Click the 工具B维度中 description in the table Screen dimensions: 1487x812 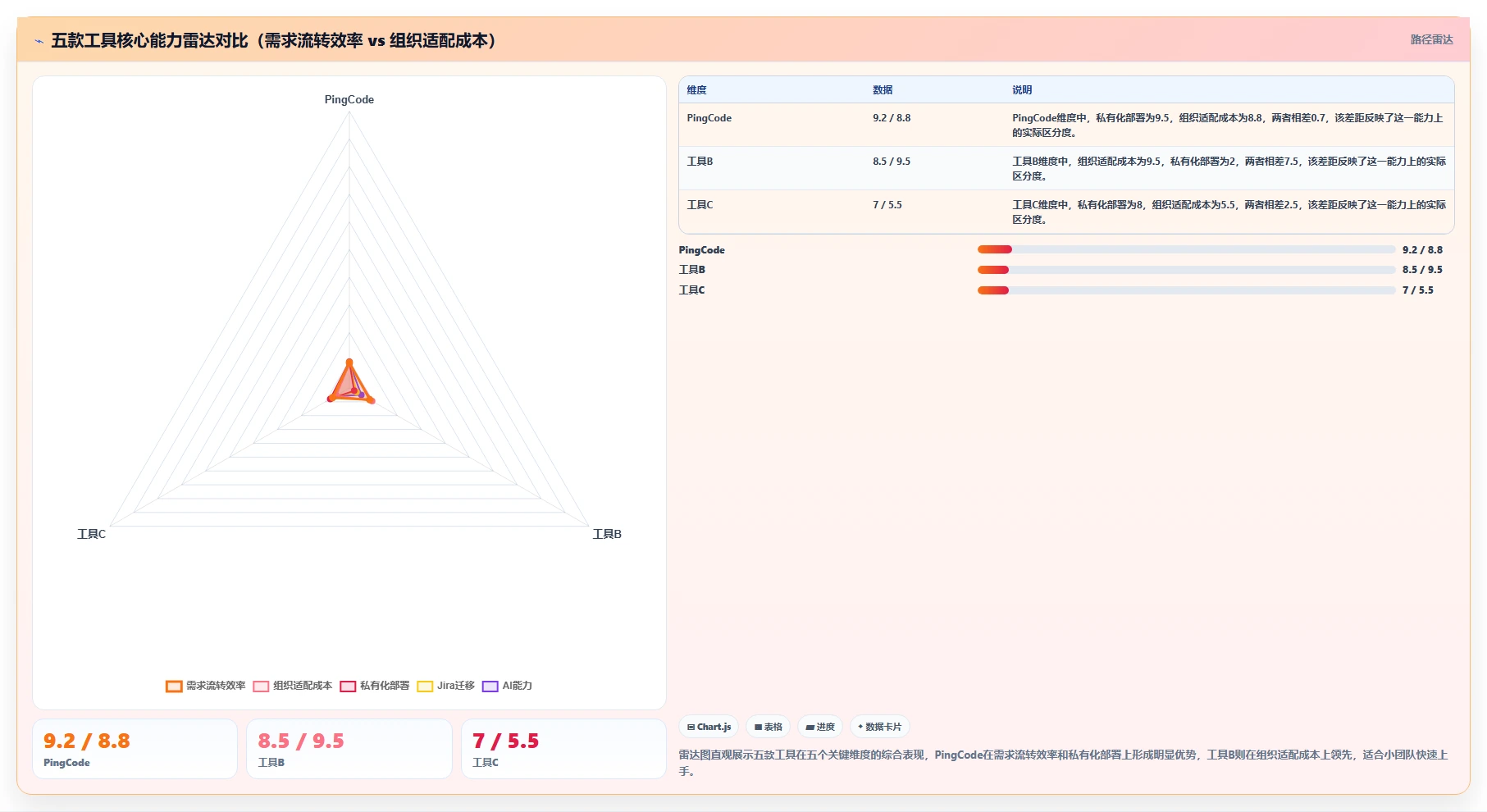pos(1229,169)
